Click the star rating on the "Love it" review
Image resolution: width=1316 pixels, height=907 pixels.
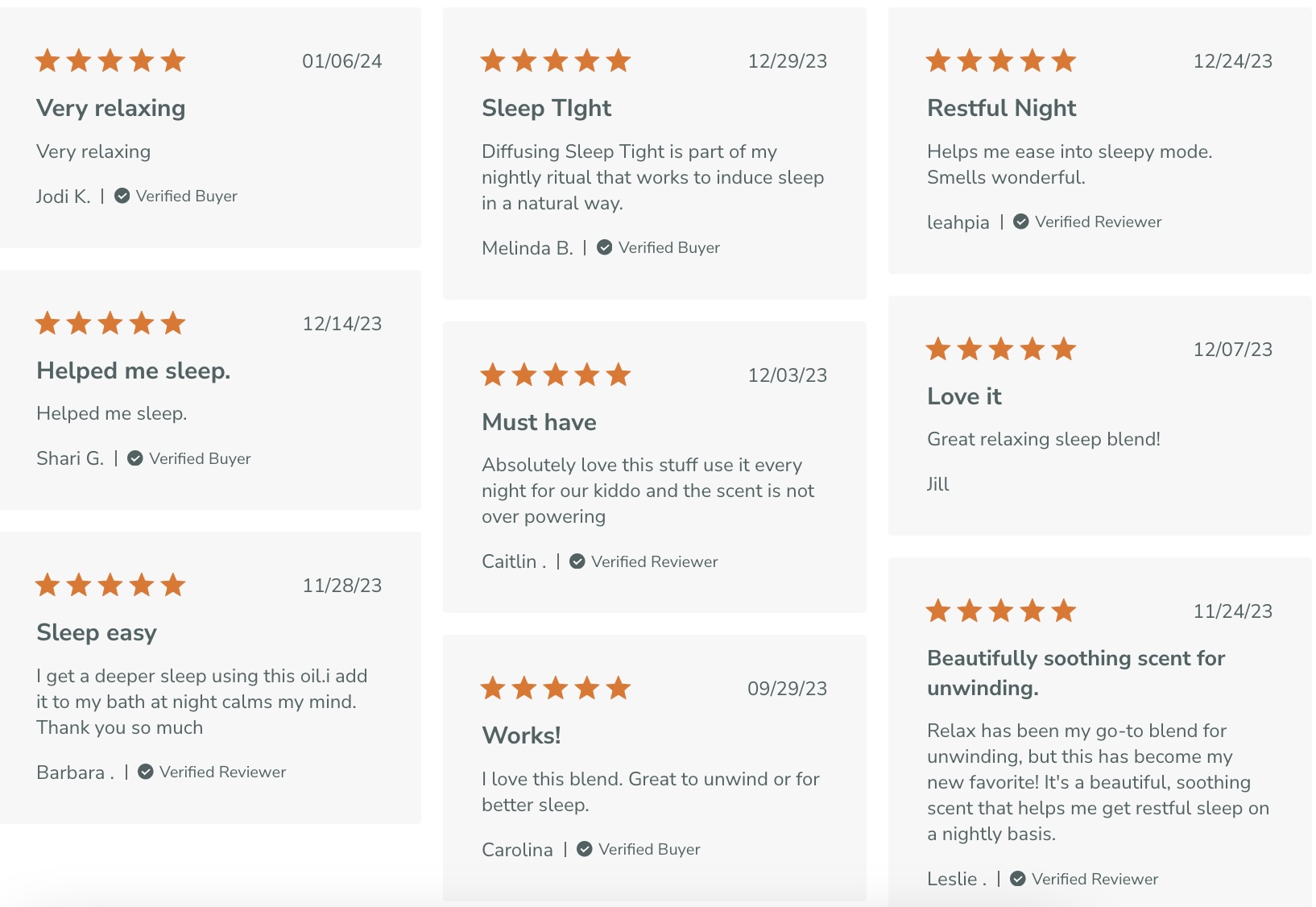coord(1000,349)
